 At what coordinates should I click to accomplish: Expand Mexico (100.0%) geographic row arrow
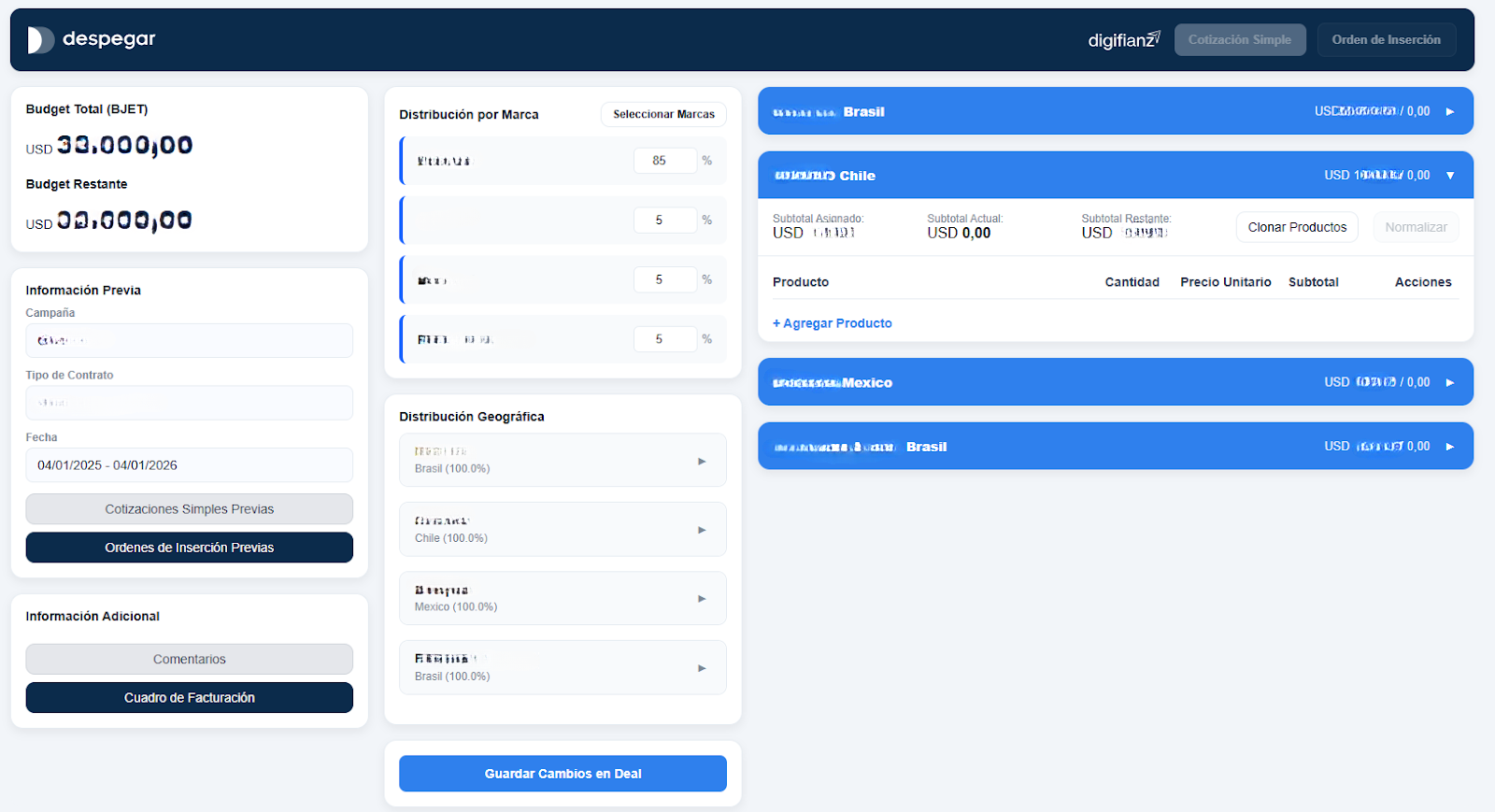click(702, 599)
